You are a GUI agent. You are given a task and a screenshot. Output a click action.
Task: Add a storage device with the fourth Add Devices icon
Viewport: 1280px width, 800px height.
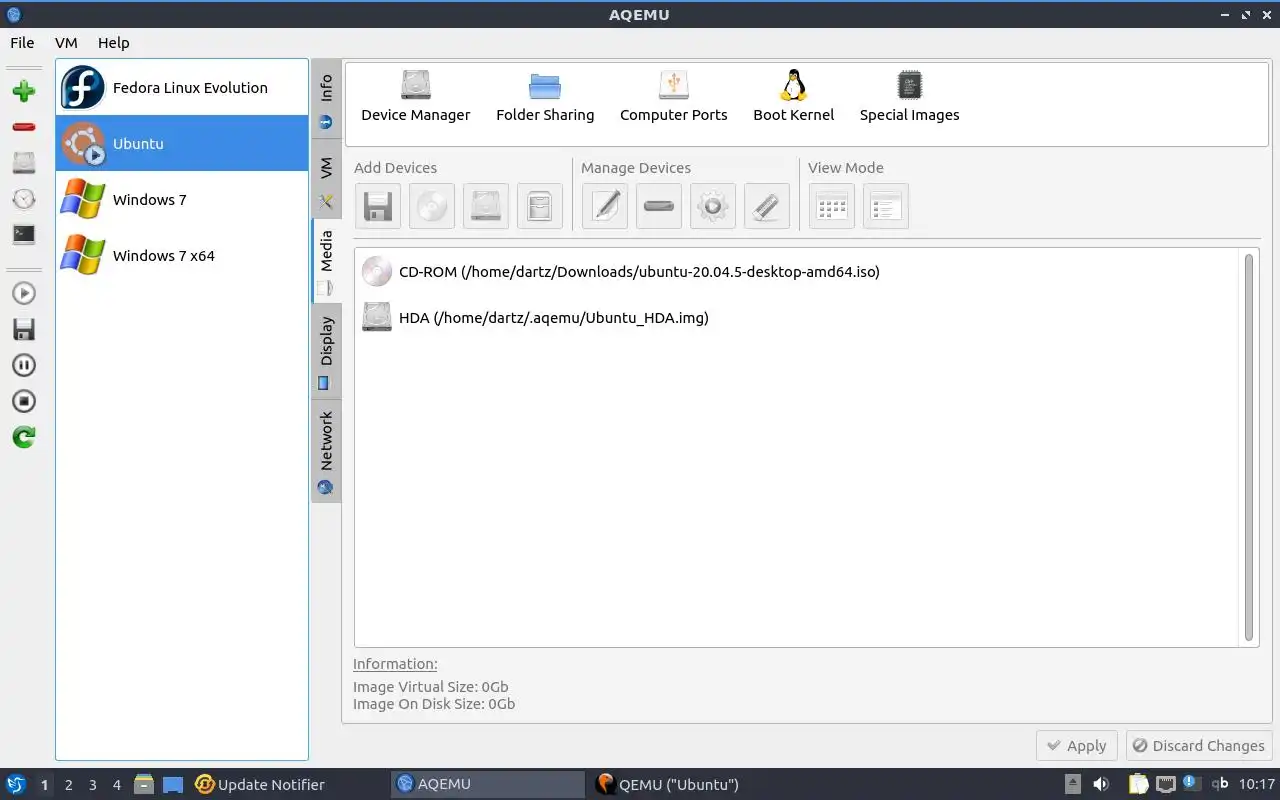[x=540, y=206]
